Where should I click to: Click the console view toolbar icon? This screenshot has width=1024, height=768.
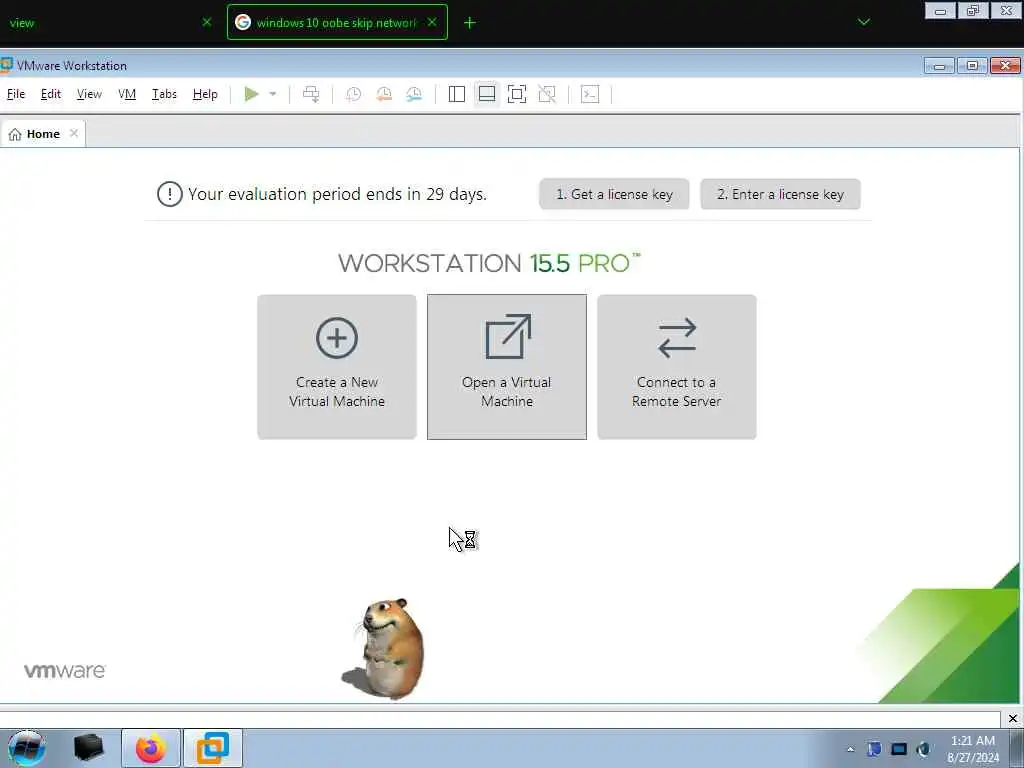(x=590, y=94)
